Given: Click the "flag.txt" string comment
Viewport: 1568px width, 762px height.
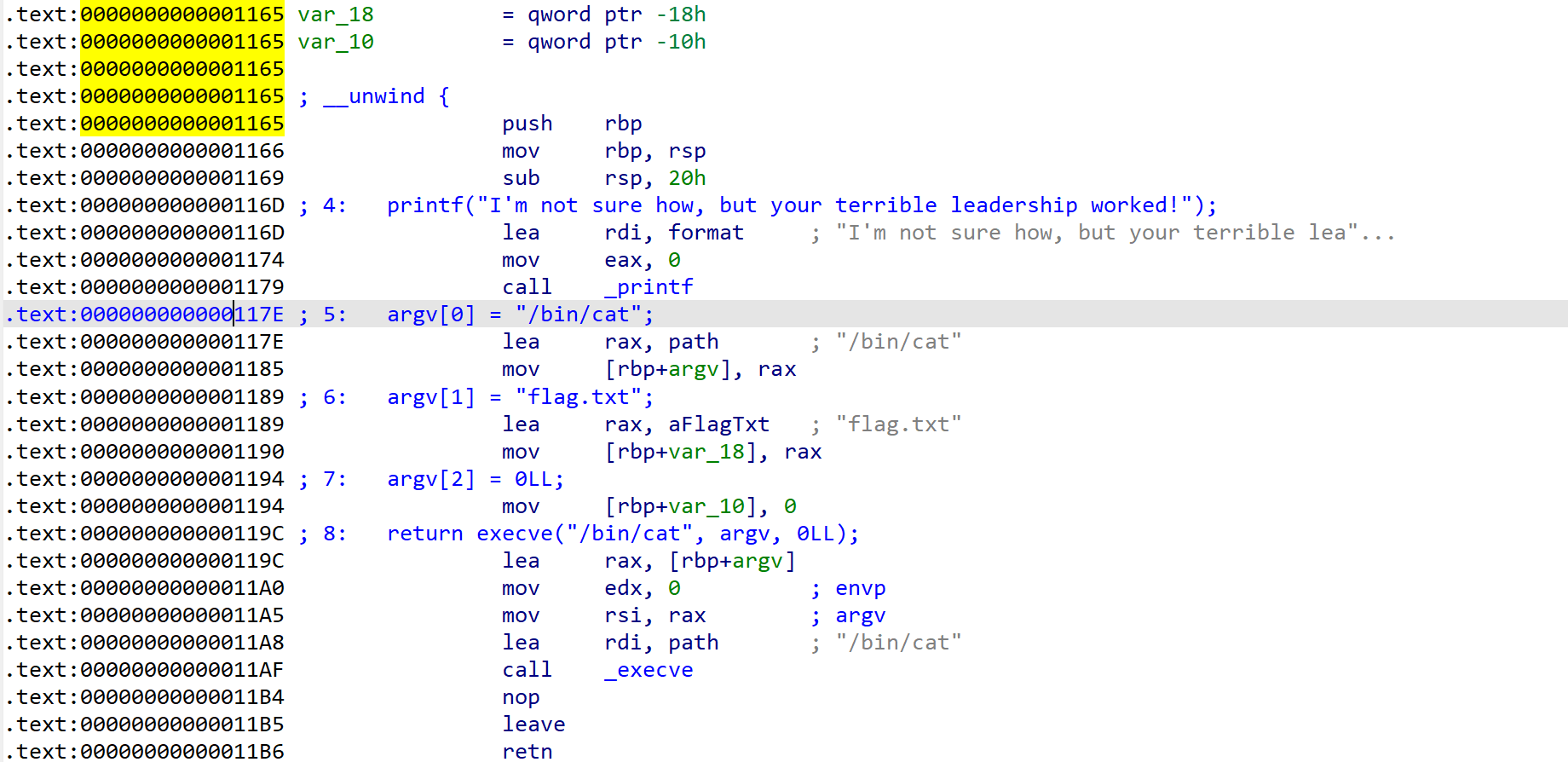Looking at the screenshot, I should coord(898,424).
